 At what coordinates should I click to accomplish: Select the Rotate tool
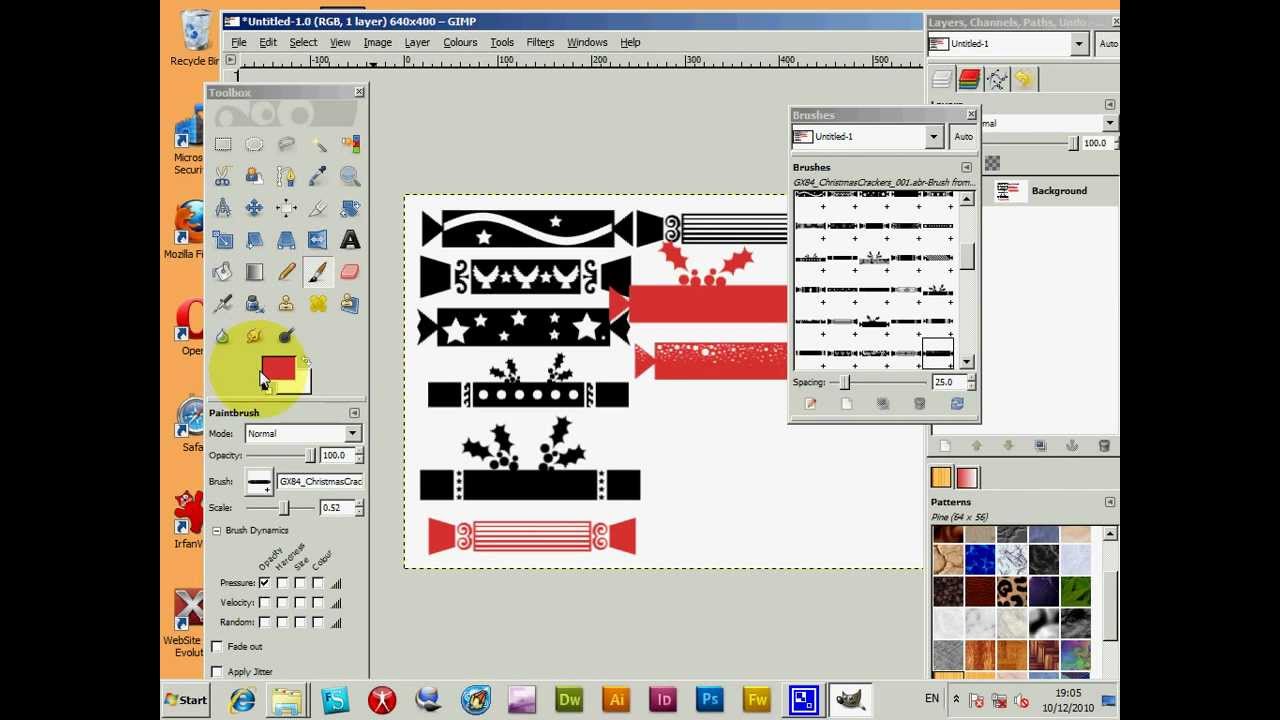point(350,208)
